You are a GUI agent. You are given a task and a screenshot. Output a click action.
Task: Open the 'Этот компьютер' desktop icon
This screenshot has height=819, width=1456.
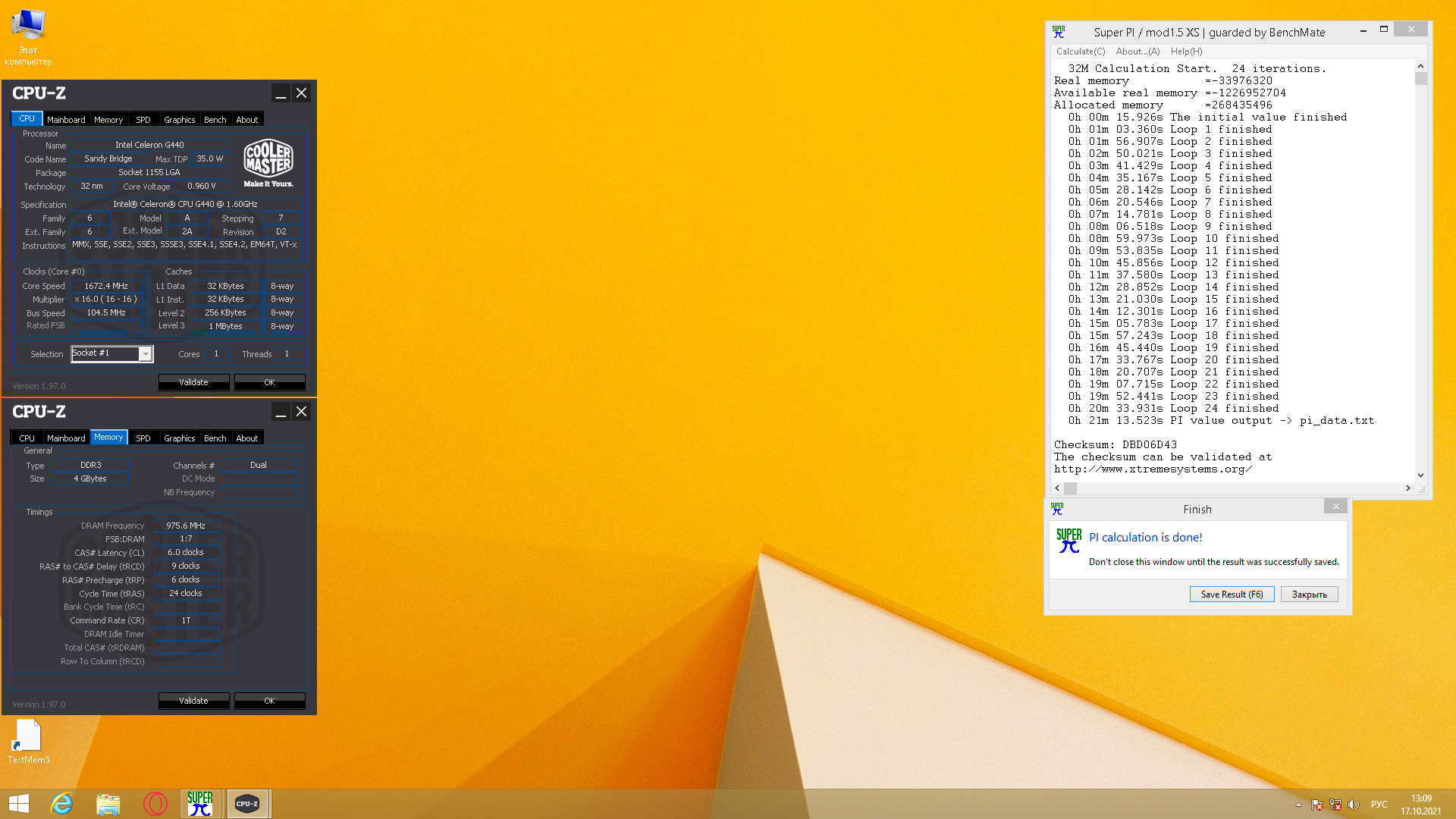tap(28, 36)
